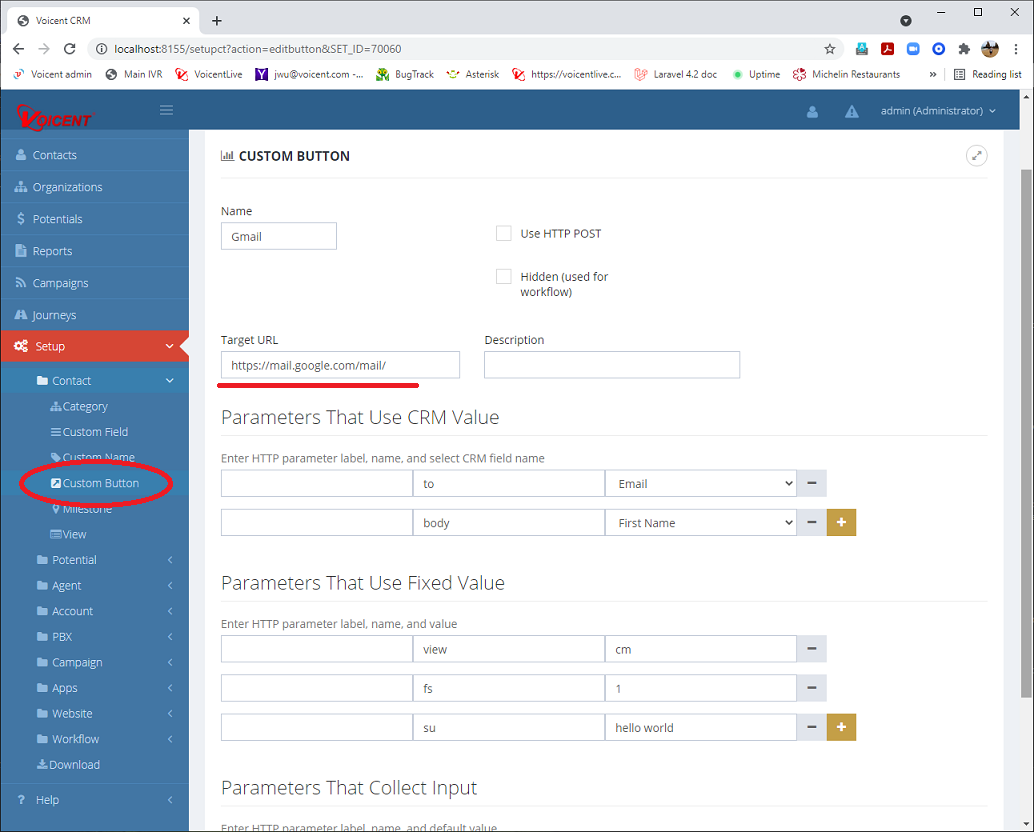Open Campaigns in the sidebar
Viewport: 1034px width, 832px height.
pos(60,283)
